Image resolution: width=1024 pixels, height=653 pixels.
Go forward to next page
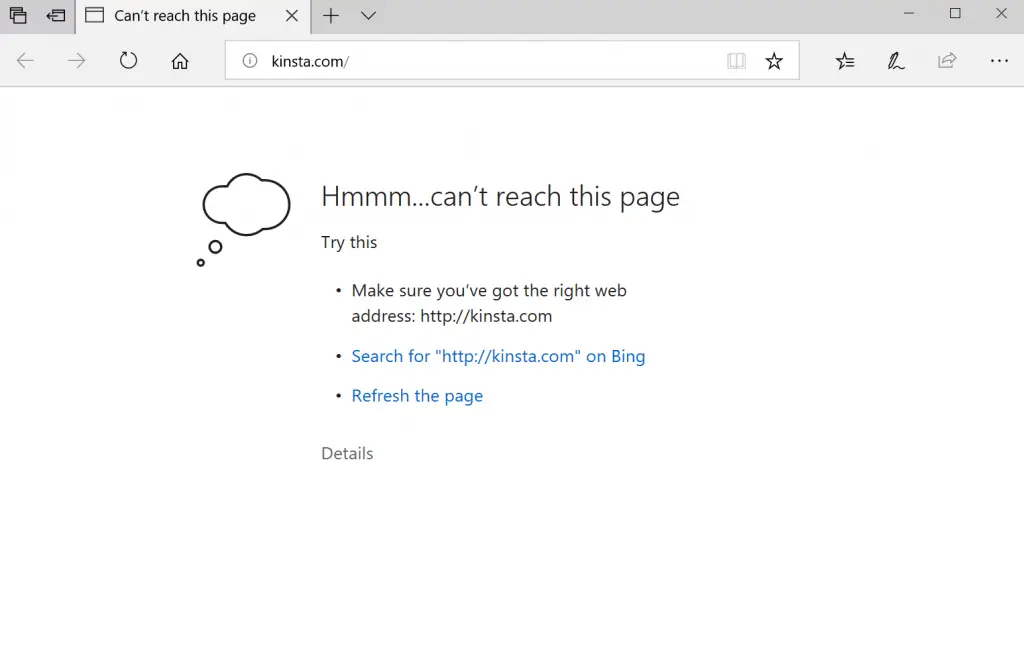[76, 61]
